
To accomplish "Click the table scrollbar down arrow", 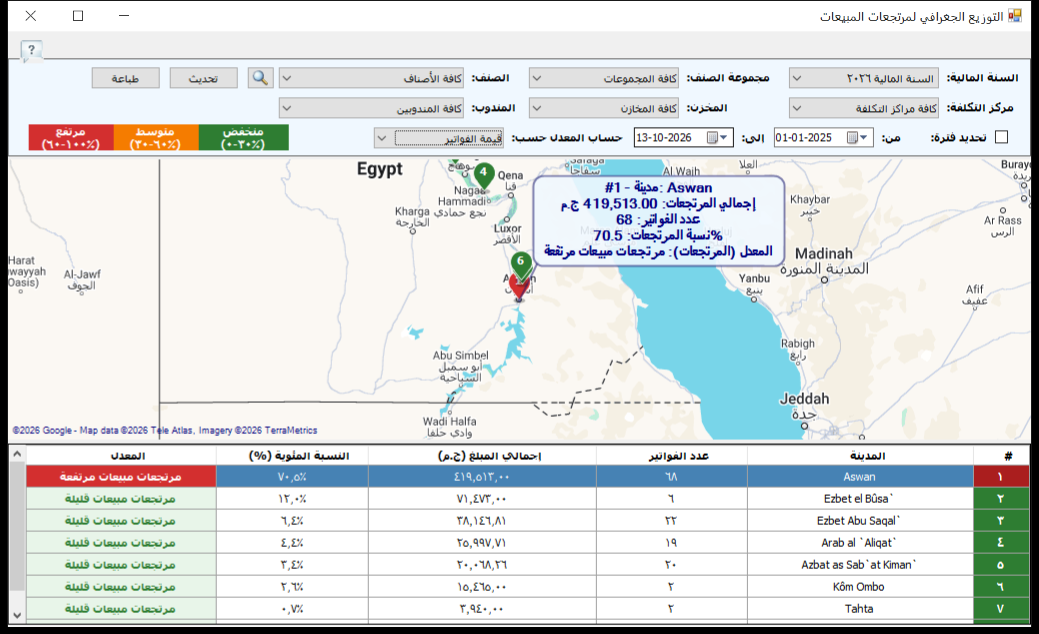I will click(x=17, y=615).
